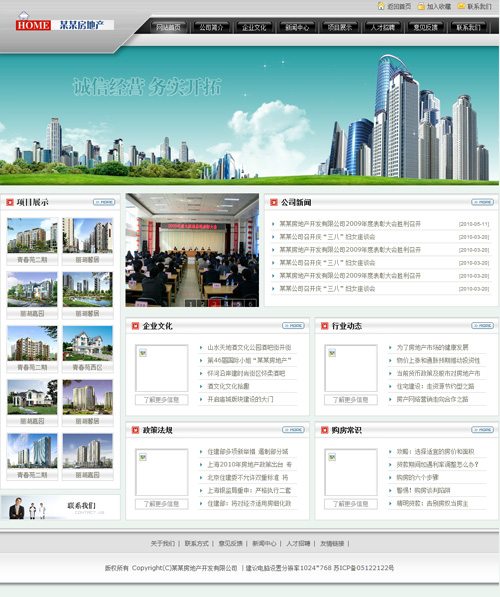
Task: Click red icon beside 企业文化 panel heading
Action: (x=135, y=326)
